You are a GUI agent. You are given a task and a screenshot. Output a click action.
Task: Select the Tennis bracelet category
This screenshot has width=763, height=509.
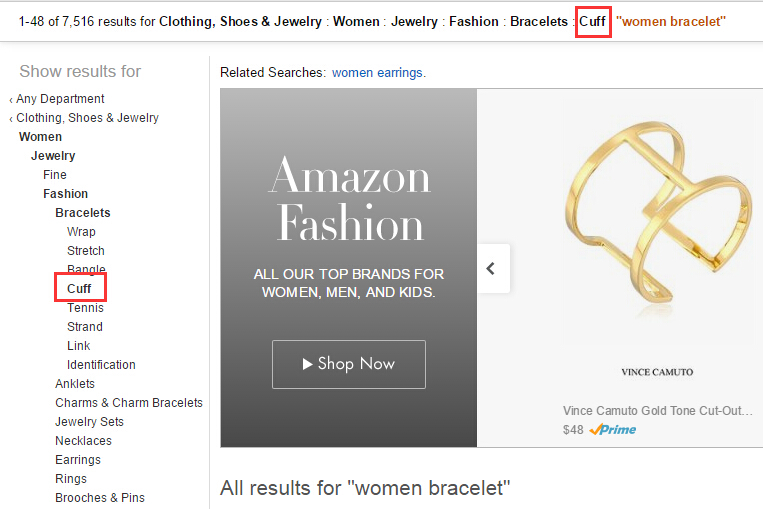point(86,308)
